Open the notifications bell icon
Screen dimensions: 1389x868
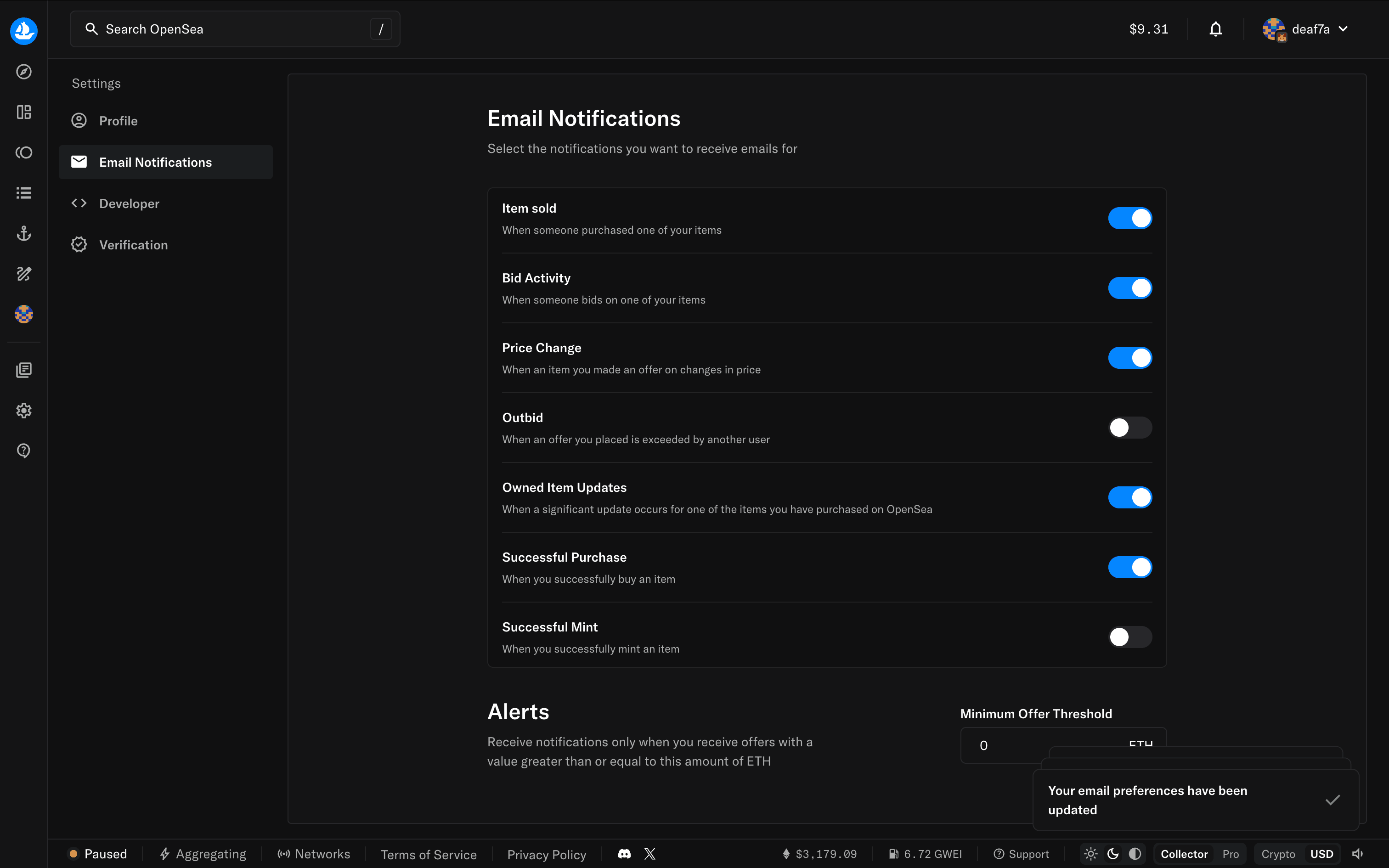pos(1215,29)
